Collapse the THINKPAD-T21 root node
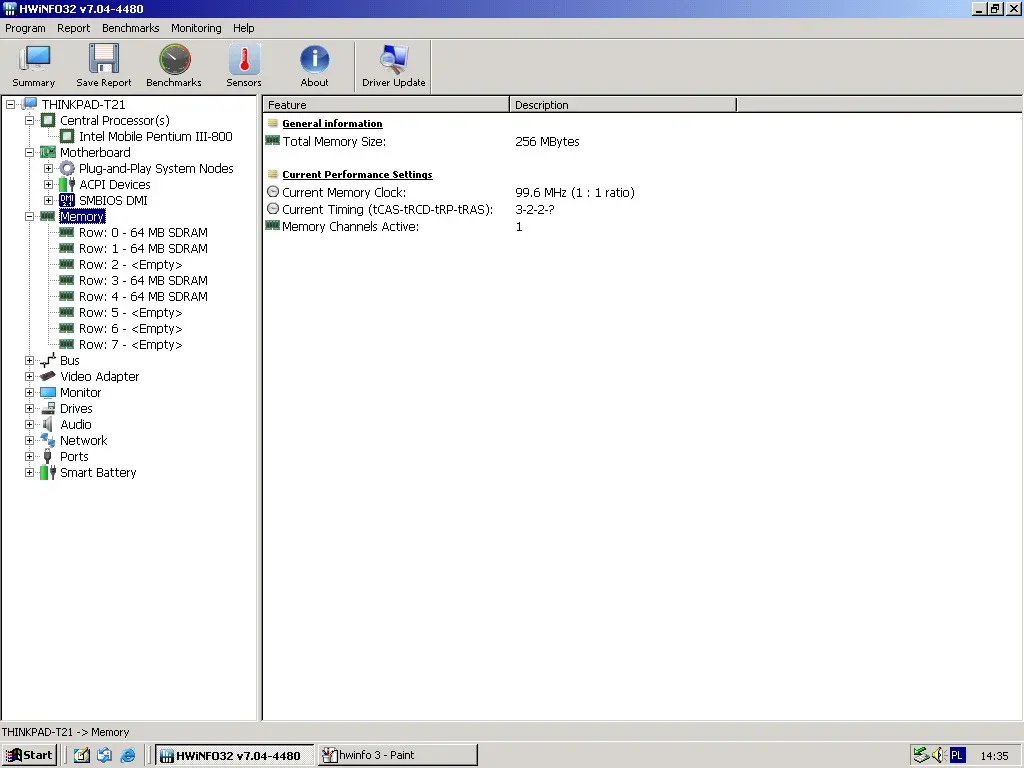The image size is (1024, 768). tap(10, 104)
